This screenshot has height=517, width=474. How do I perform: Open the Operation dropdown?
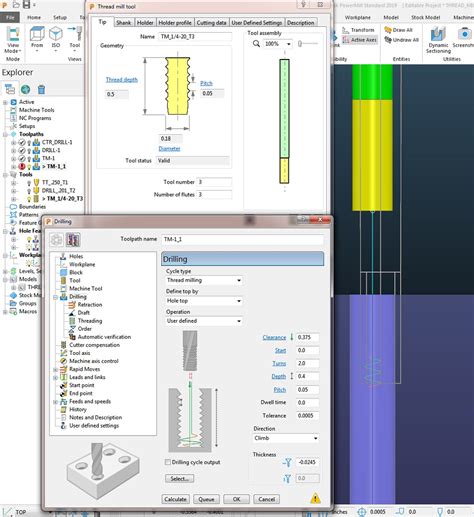[204, 321]
